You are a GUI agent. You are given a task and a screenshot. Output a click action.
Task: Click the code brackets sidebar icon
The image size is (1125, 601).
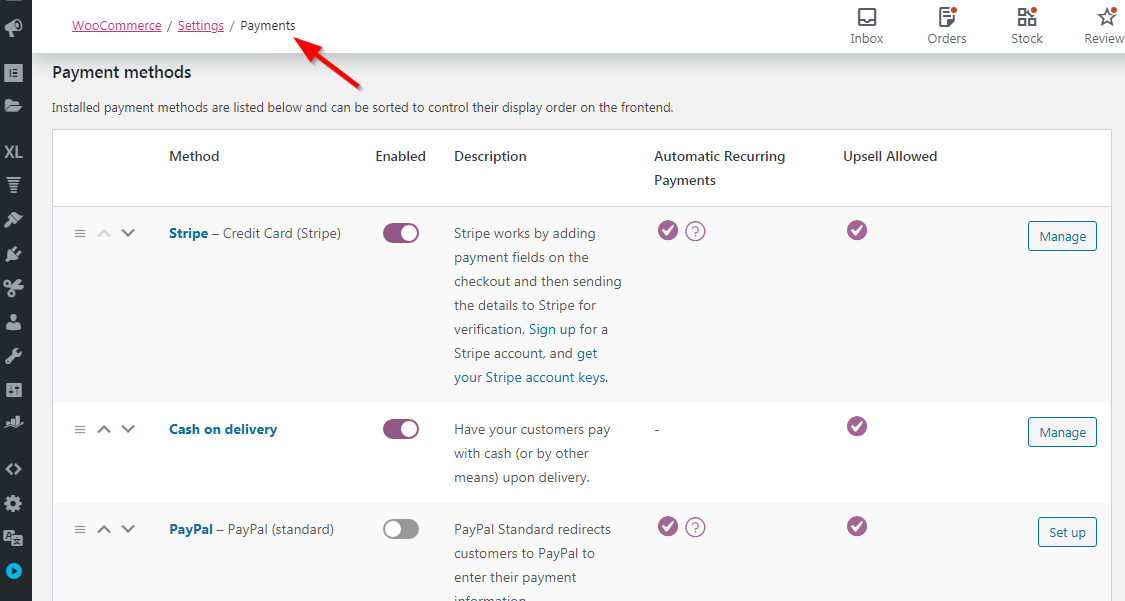[x=14, y=469]
